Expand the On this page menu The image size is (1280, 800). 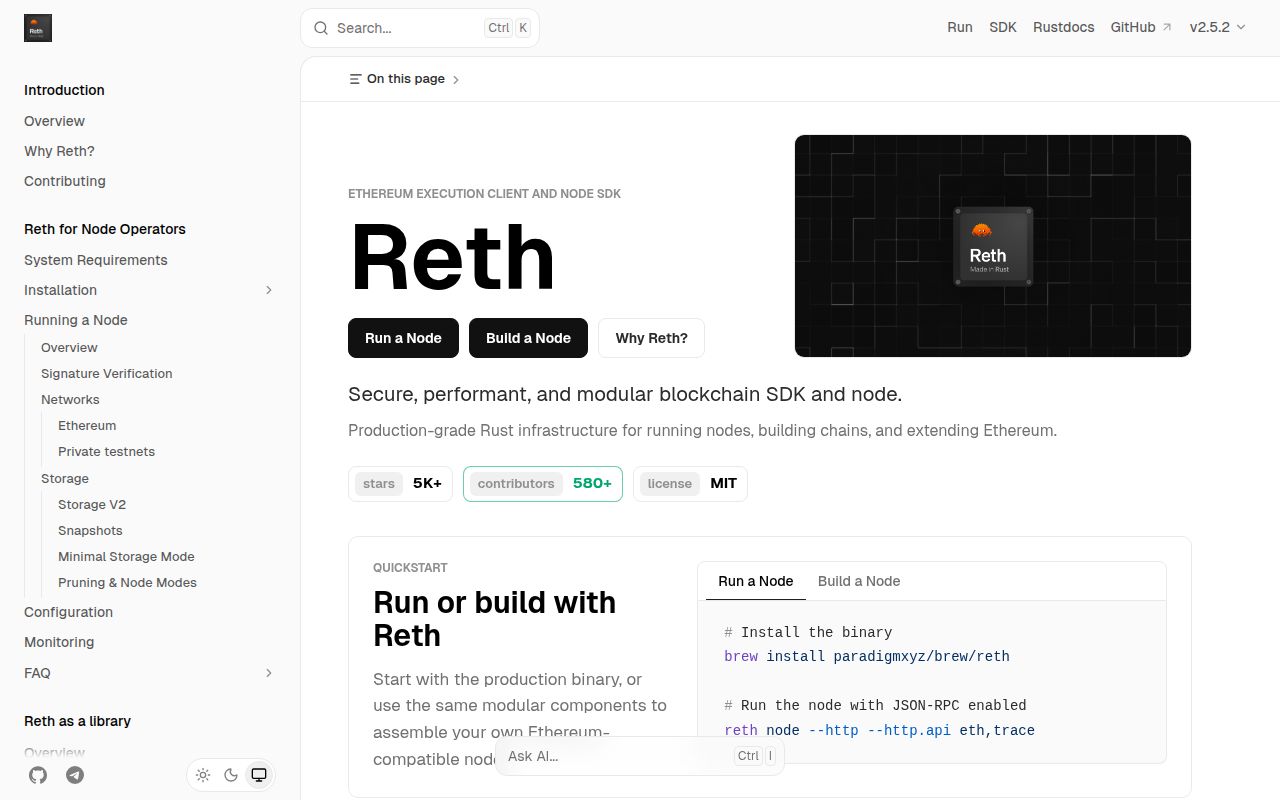pos(404,79)
